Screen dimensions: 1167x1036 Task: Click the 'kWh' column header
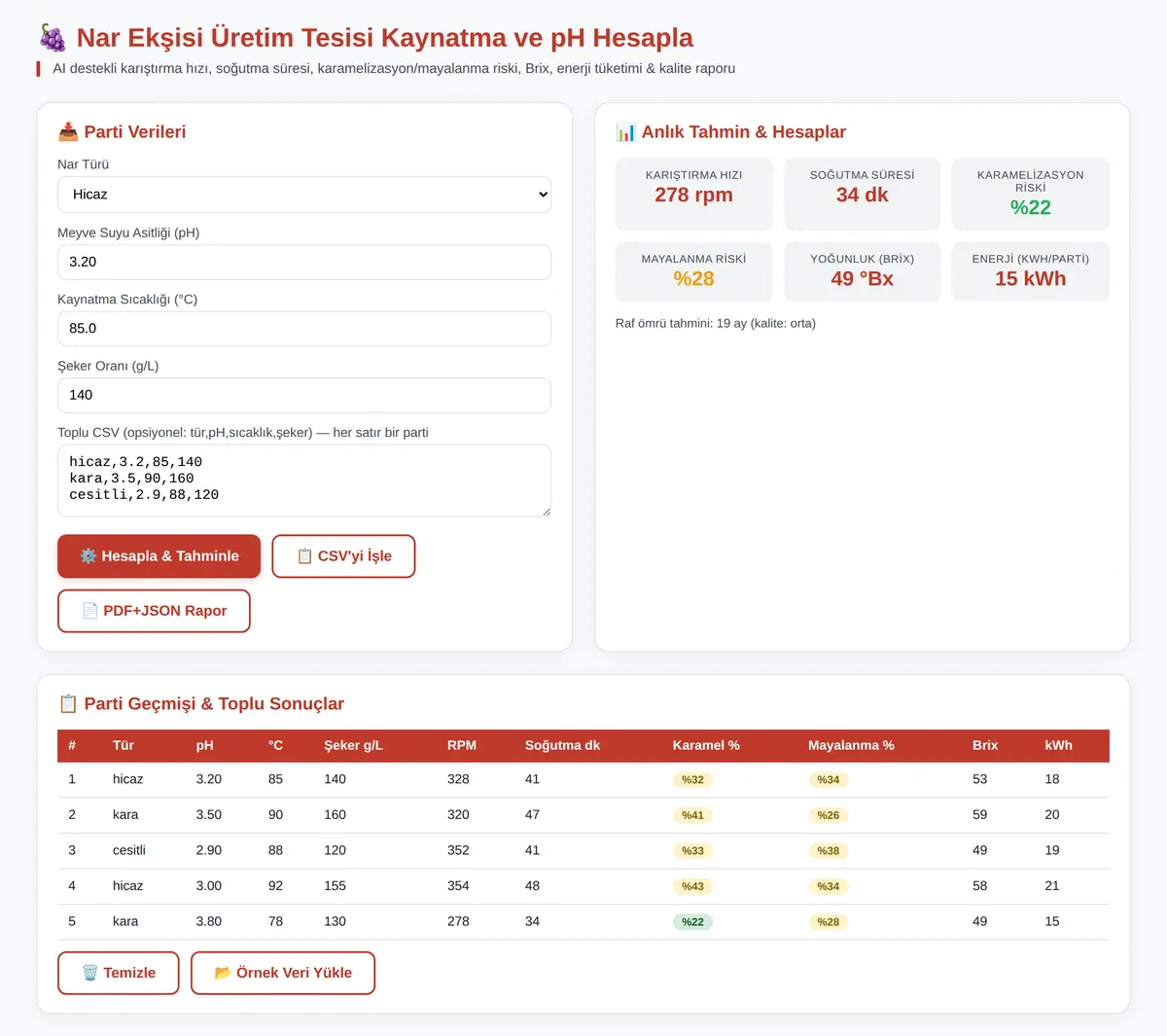pos(1059,746)
